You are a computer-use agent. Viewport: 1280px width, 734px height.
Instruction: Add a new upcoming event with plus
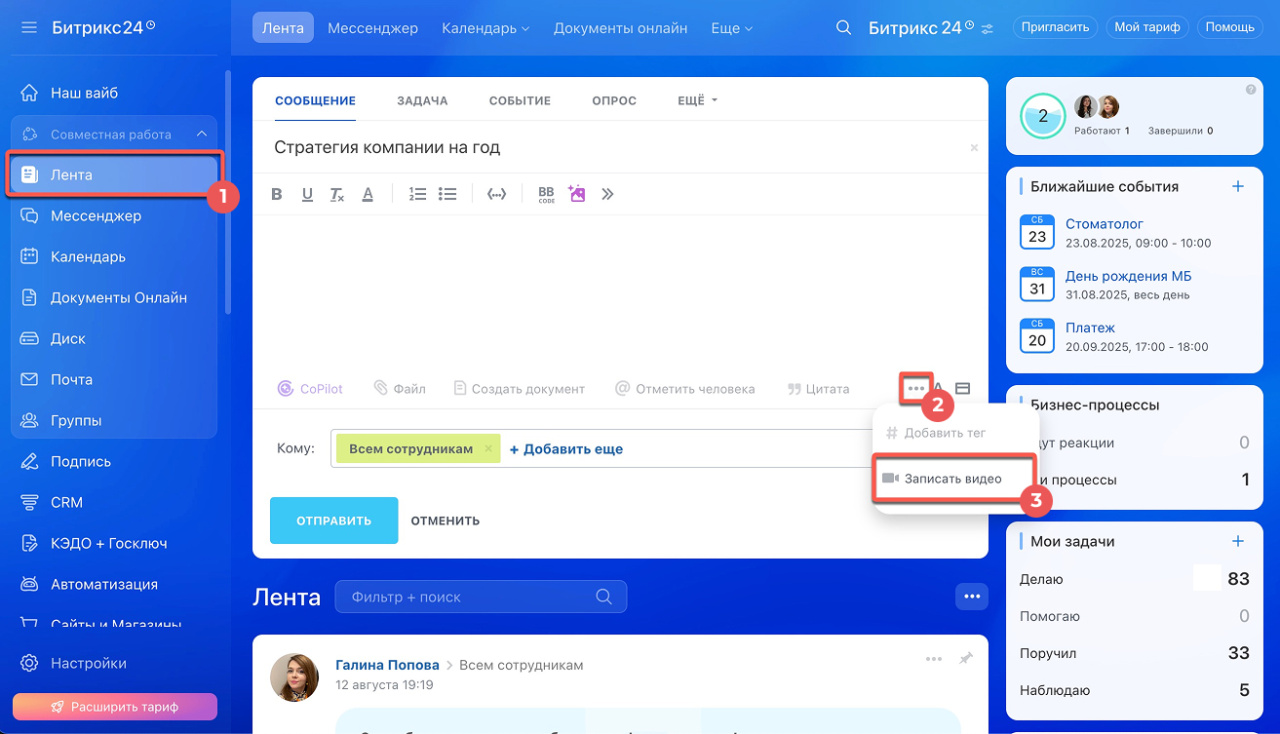point(1237,186)
